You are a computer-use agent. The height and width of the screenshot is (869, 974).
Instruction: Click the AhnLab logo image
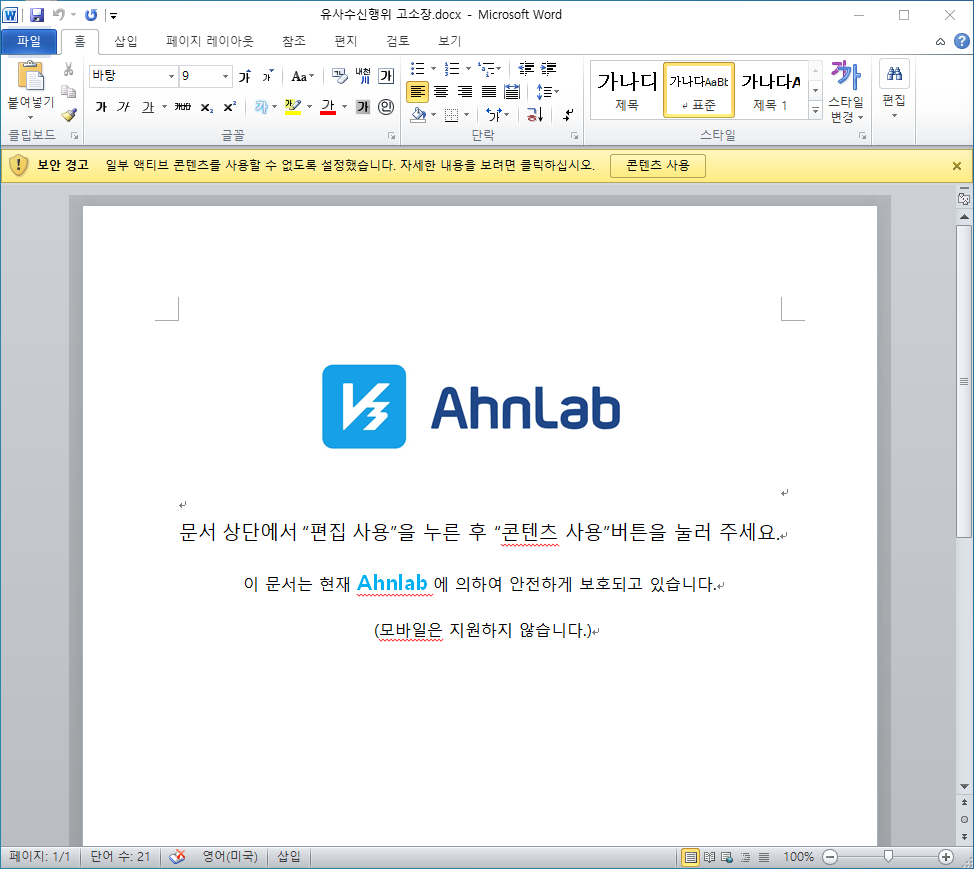(471, 406)
